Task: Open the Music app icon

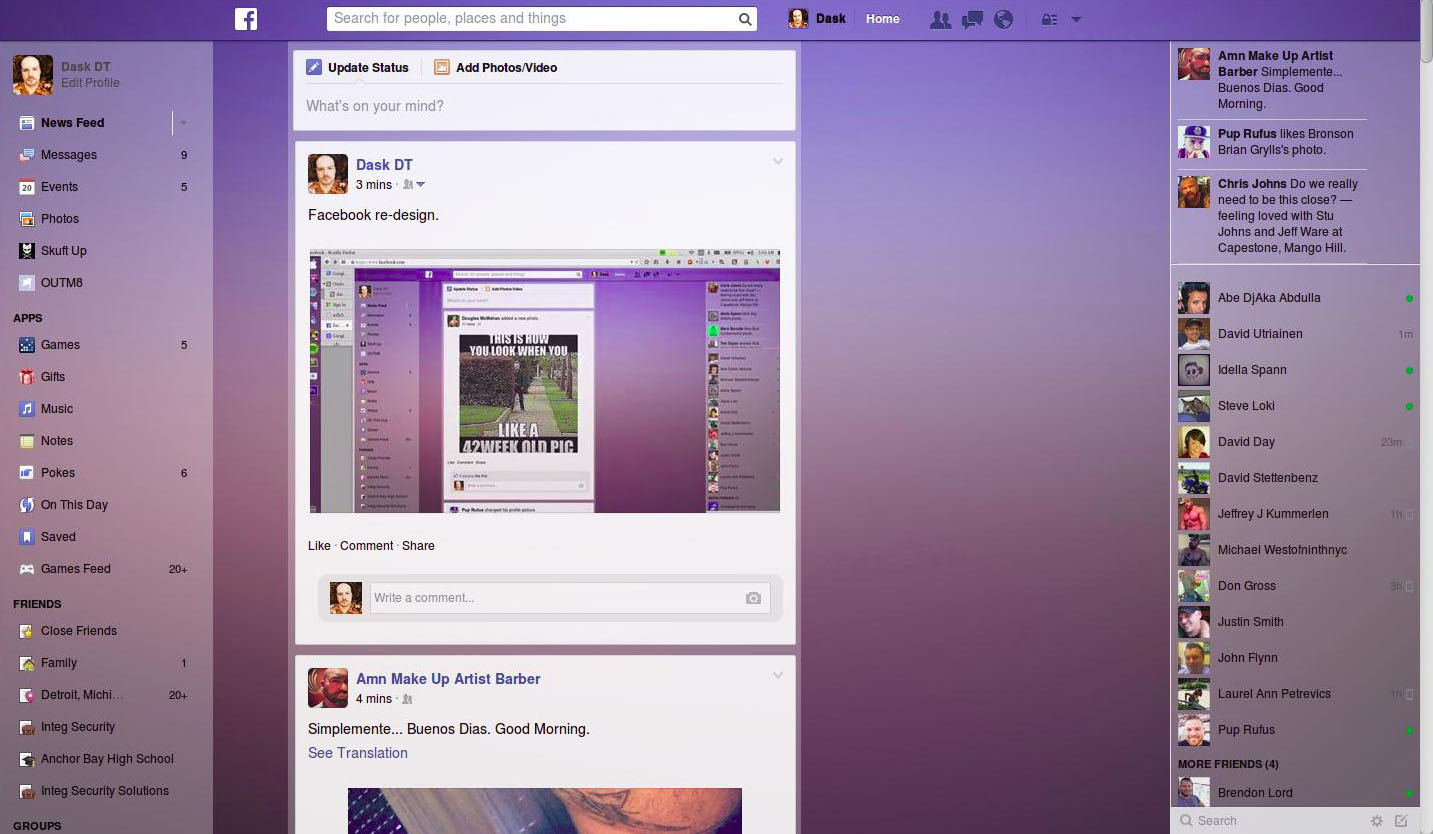Action: pyautogui.click(x=27, y=409)
